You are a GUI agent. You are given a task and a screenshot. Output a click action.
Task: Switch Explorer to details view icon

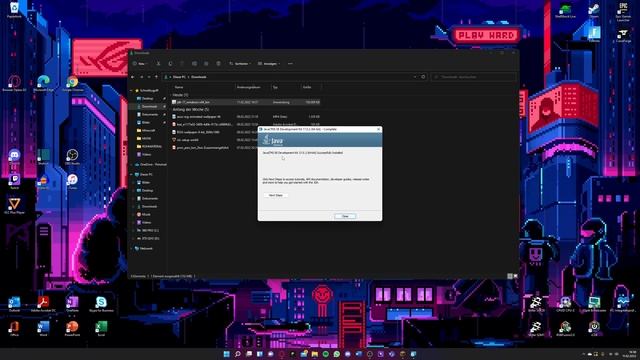(510, 276)
